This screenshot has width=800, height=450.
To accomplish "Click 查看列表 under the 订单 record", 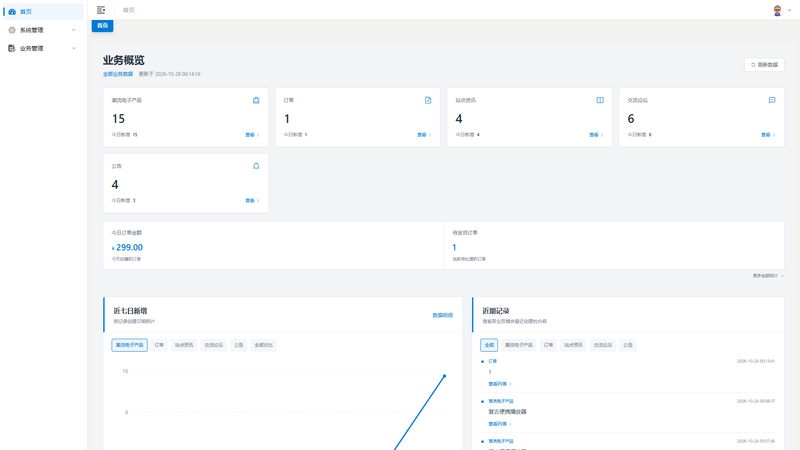I will [x=499, y=384].
